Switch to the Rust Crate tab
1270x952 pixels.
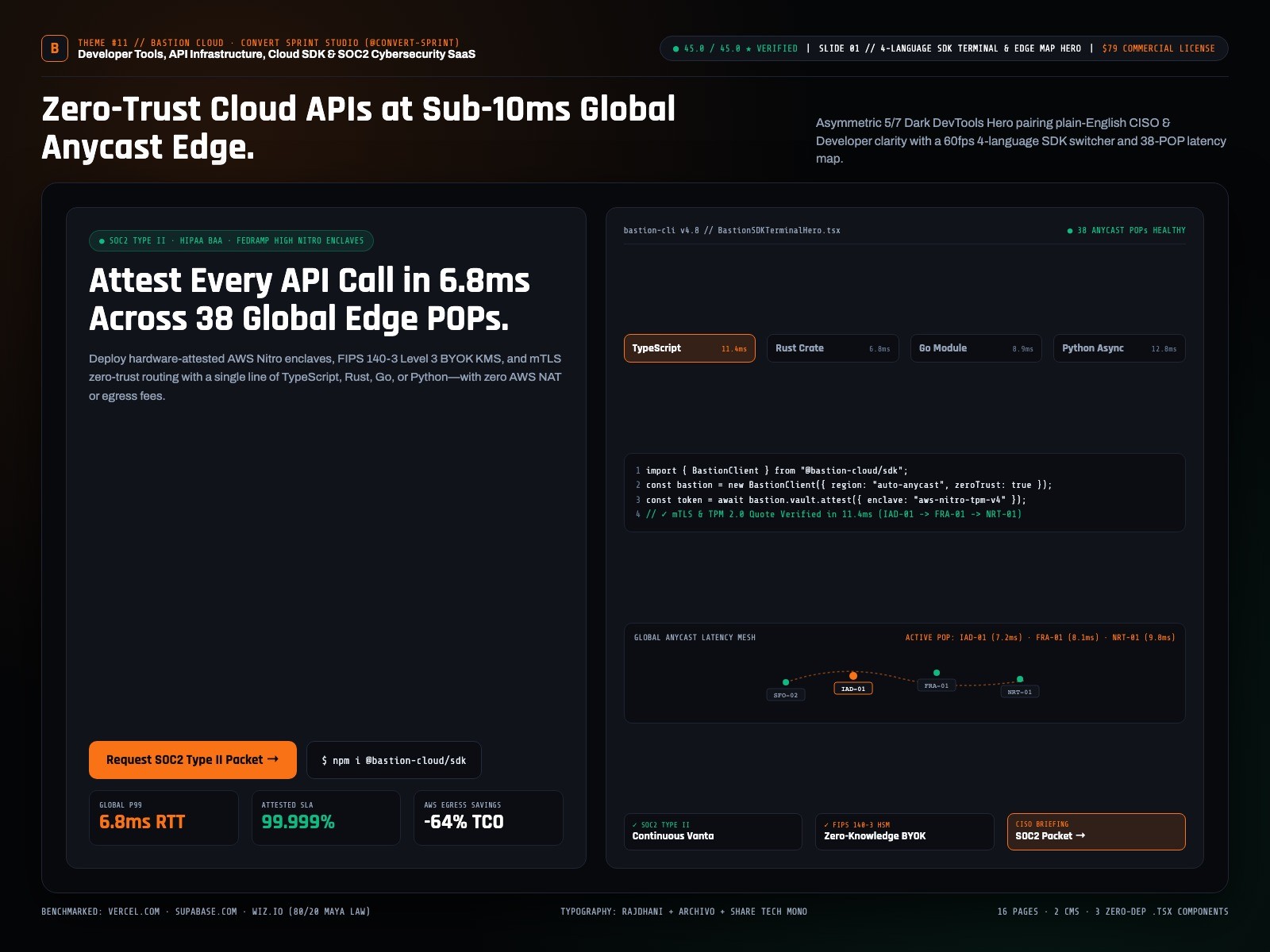coord(833,348)
